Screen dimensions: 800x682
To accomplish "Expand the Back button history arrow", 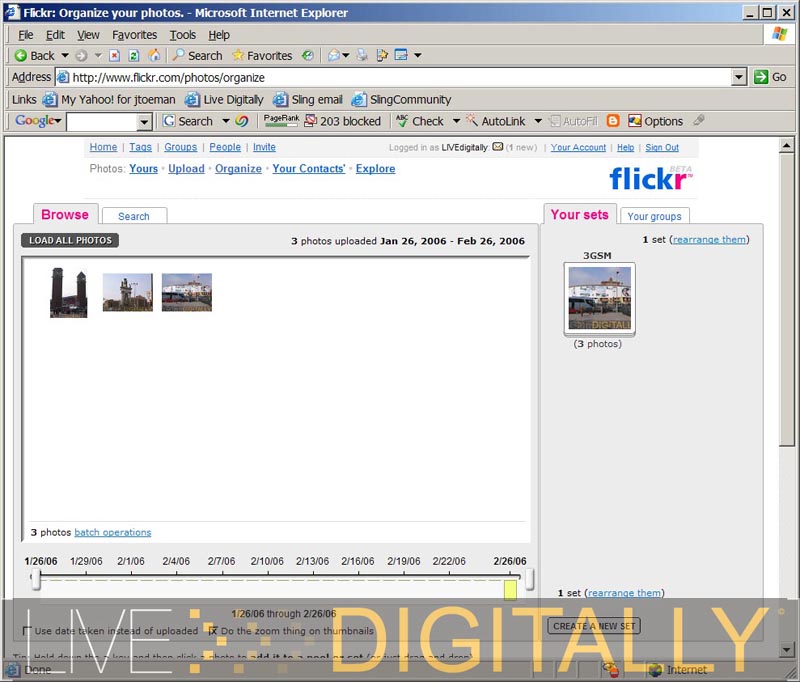I will [65, 56].
